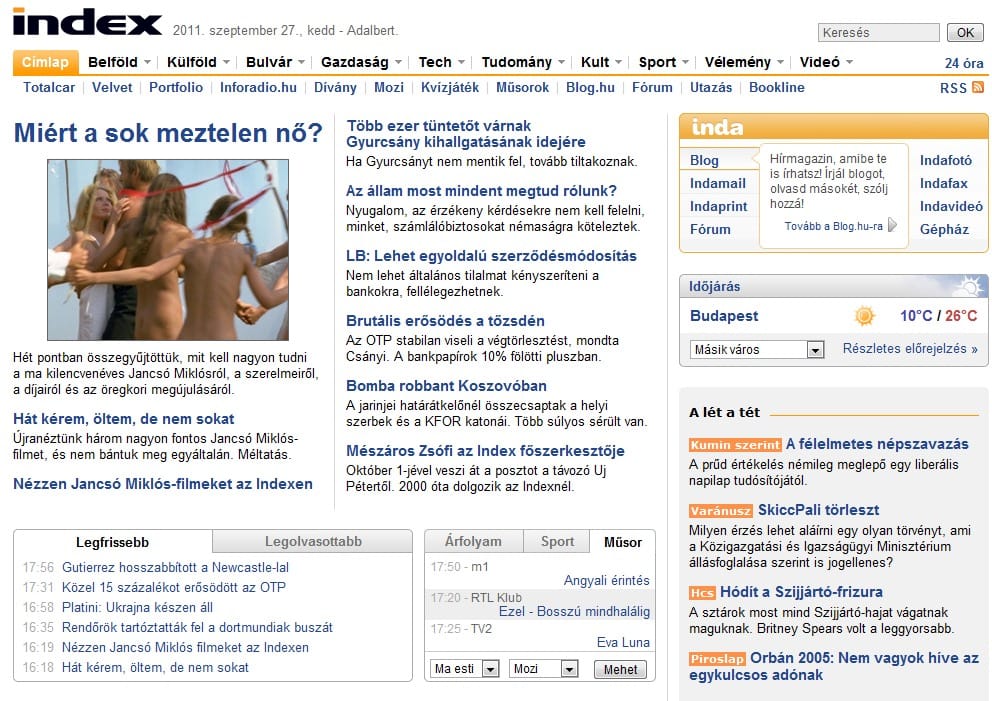This screenshot has width=992, height=701.
Task: Expand the Belföld menu arrow
Action: pos(147,62)
